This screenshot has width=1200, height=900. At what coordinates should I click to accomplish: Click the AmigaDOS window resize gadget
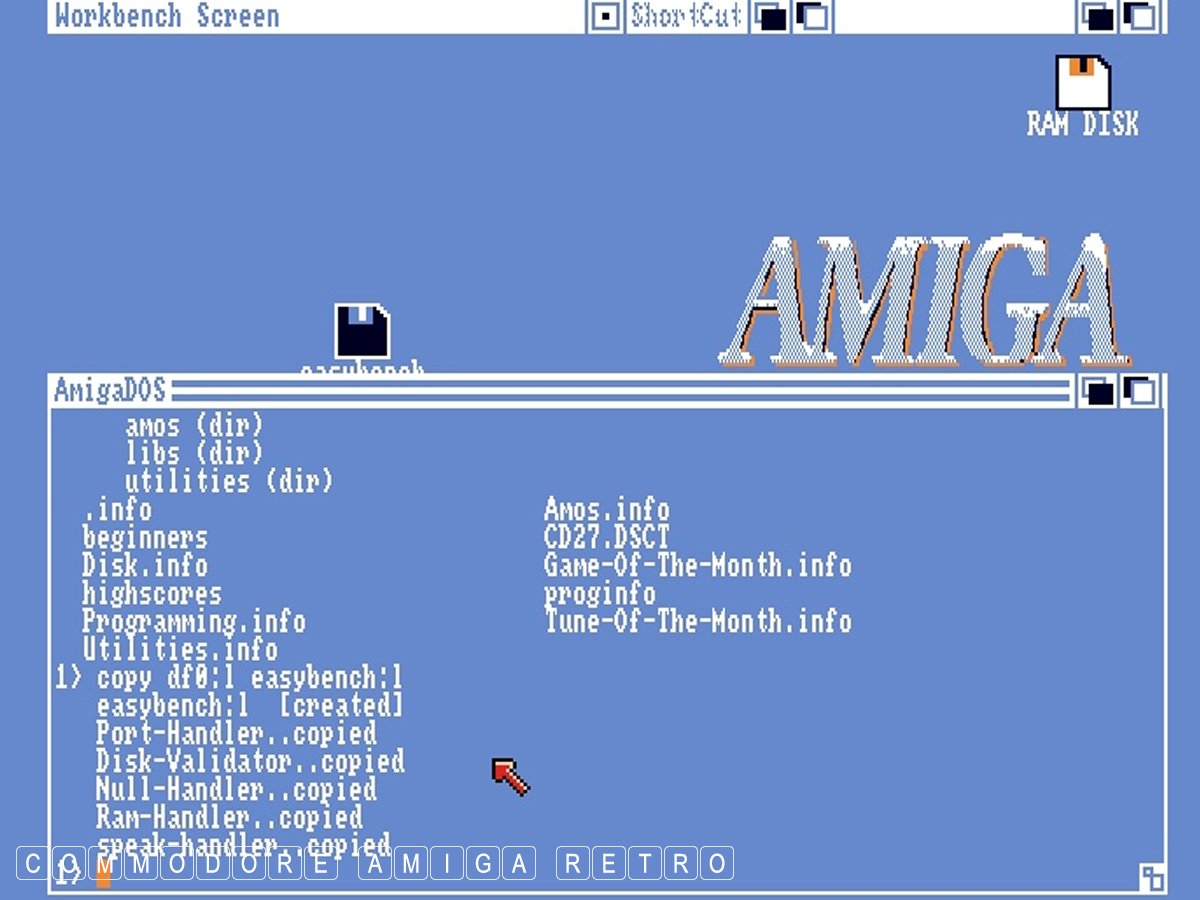pos(1152,877)
